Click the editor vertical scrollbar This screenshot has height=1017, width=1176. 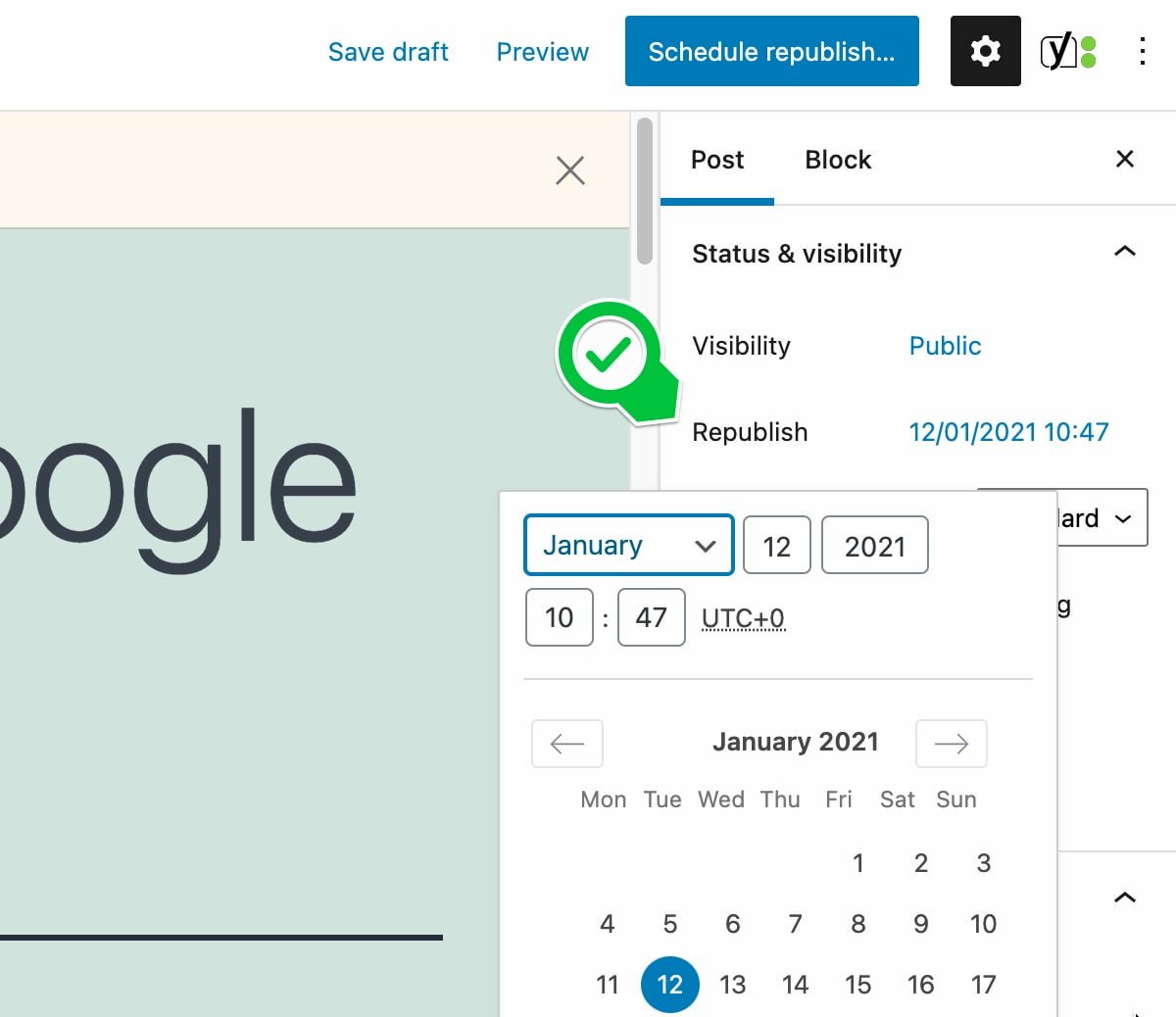coord(644,191)
